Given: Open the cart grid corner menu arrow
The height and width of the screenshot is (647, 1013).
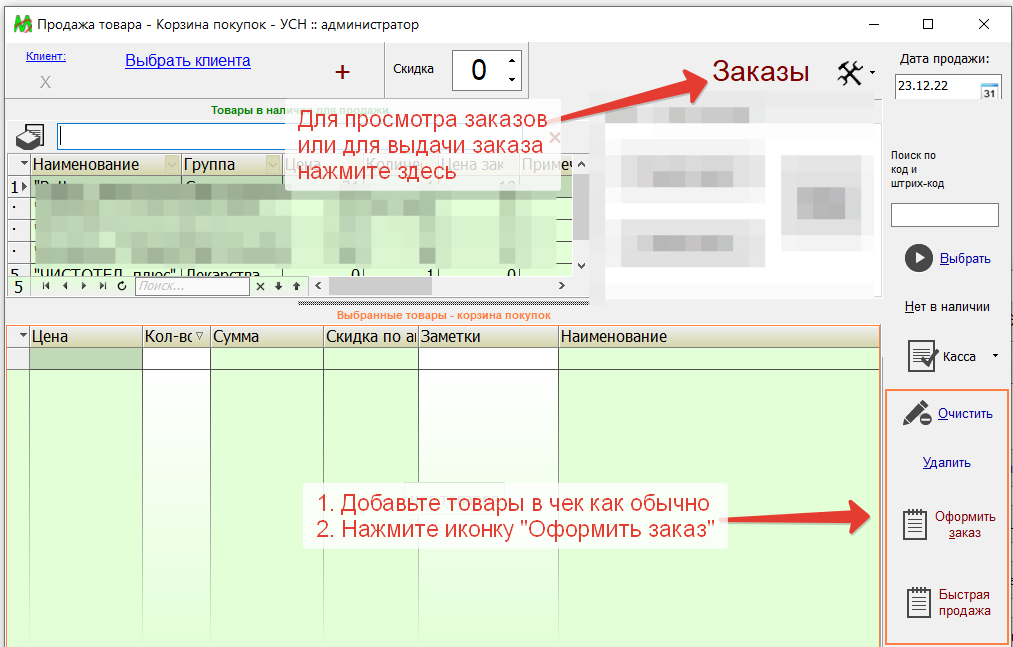Looking at the screenshot, I should pyautogui.click(x=24, y=335).
